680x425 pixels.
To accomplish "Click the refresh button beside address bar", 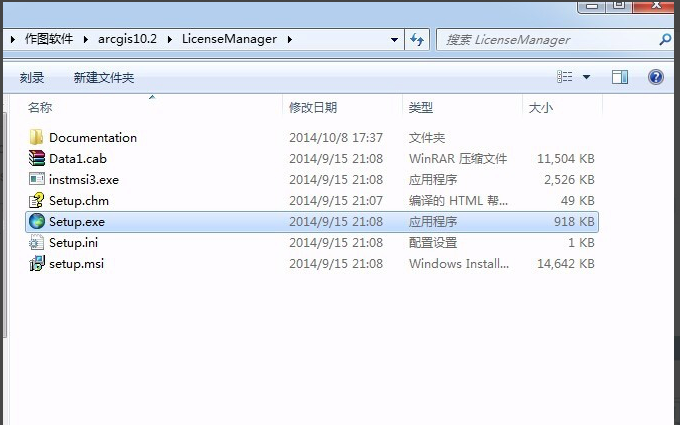I will (417, 39).
